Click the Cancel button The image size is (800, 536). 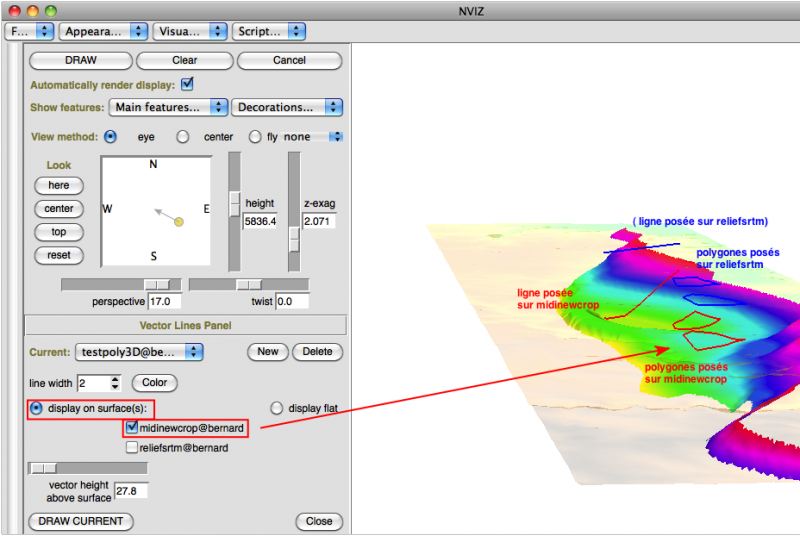pos(289,60)
